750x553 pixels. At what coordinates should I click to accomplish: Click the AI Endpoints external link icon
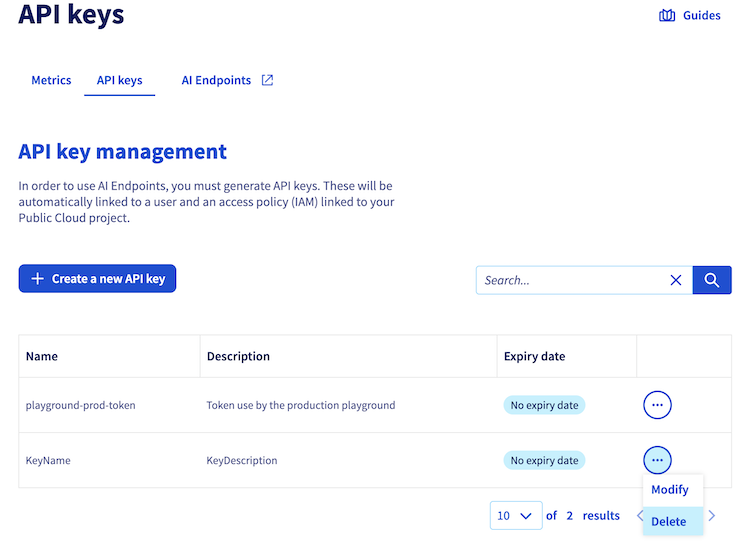267,80
